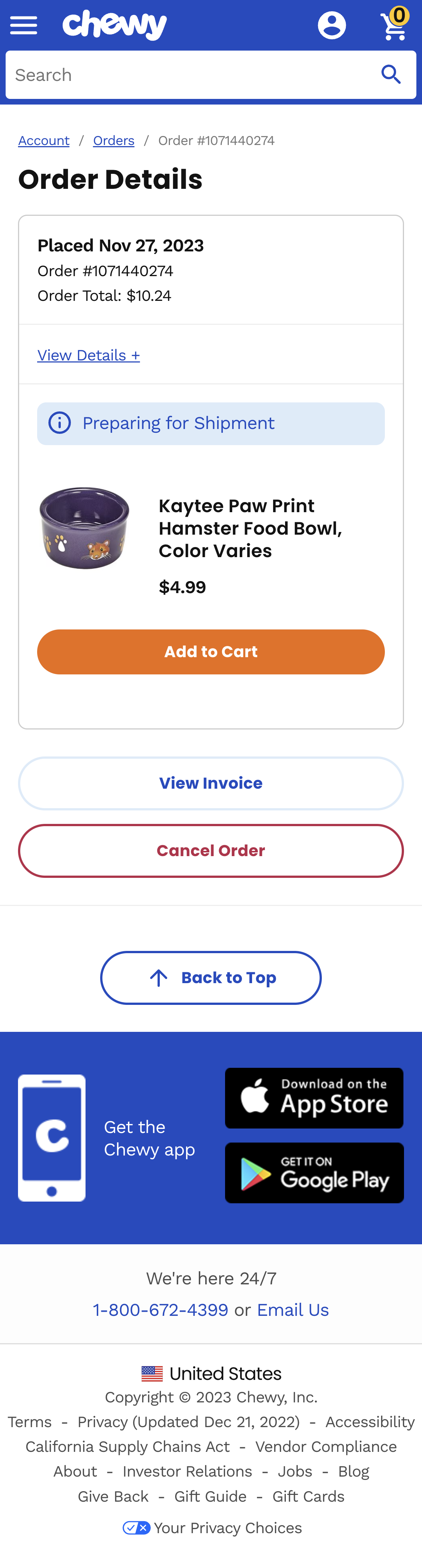Expand View Details for the order
Image resolution: width=422 pixels, height=1568 pixels.
(89, 355)
